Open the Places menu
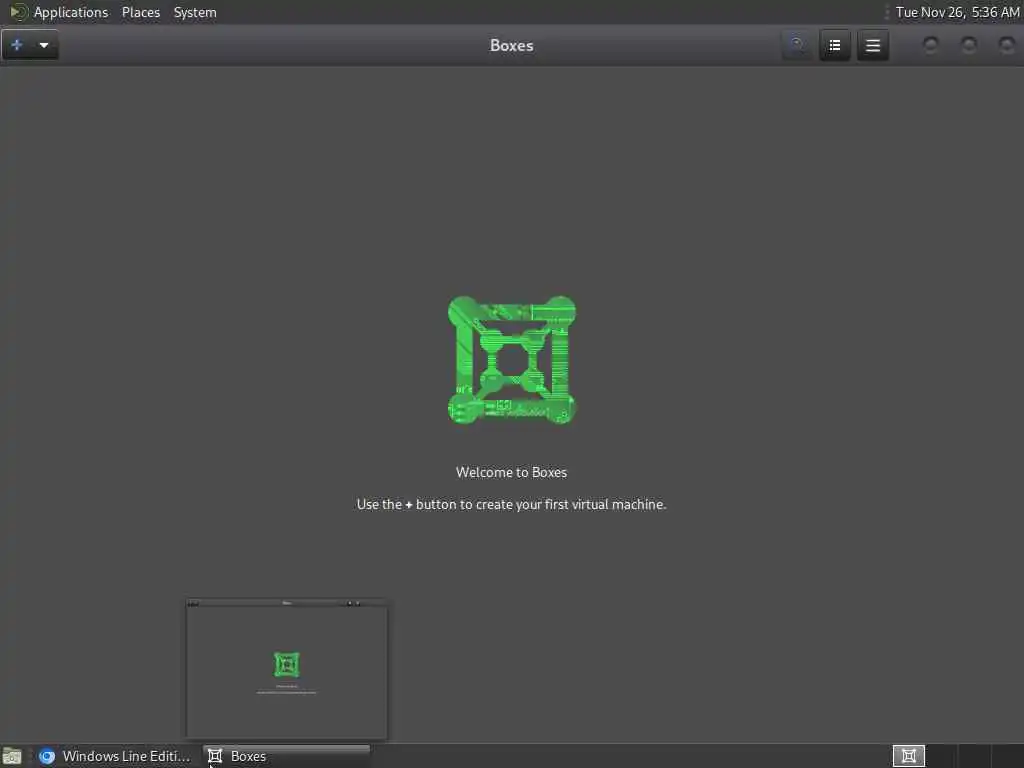 click(140, 12)
